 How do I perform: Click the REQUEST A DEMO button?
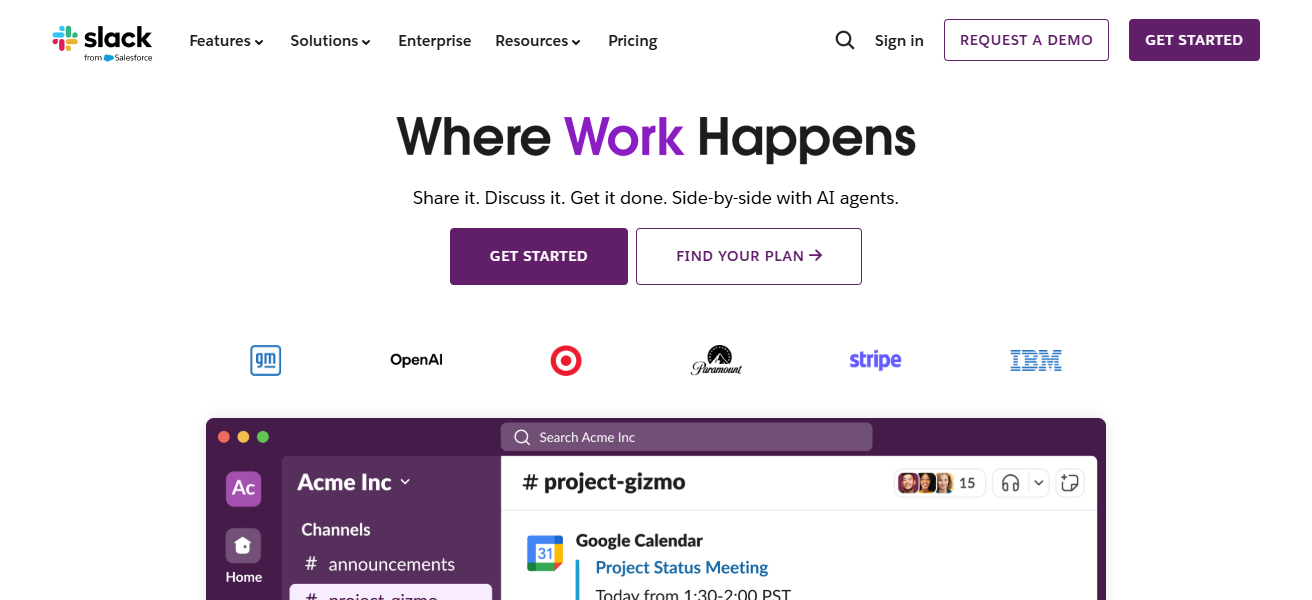[x=1026, y=40]
